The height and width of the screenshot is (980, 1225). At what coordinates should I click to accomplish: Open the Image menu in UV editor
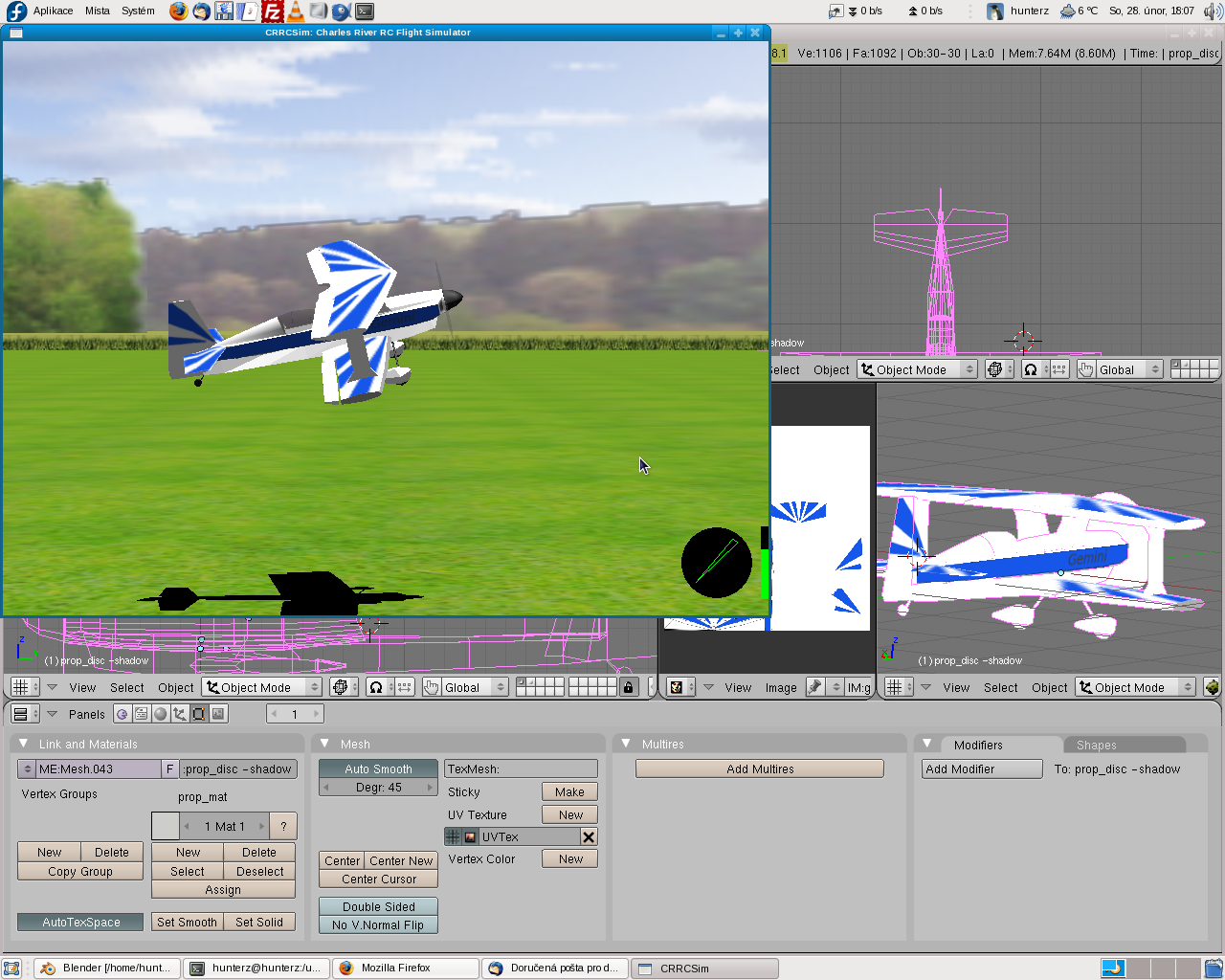[781, 687]
